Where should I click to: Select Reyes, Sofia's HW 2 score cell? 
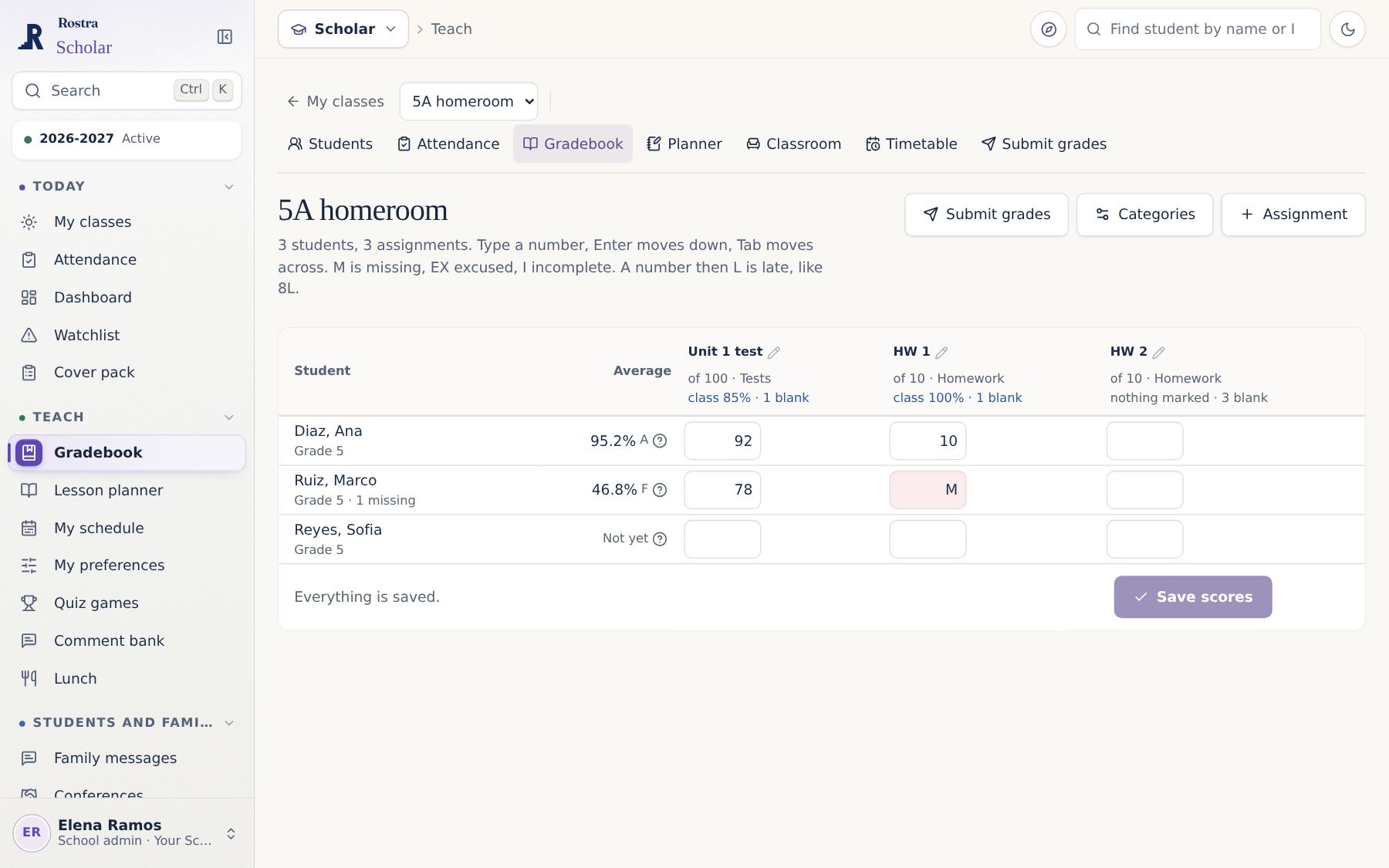coord(1144,539)
